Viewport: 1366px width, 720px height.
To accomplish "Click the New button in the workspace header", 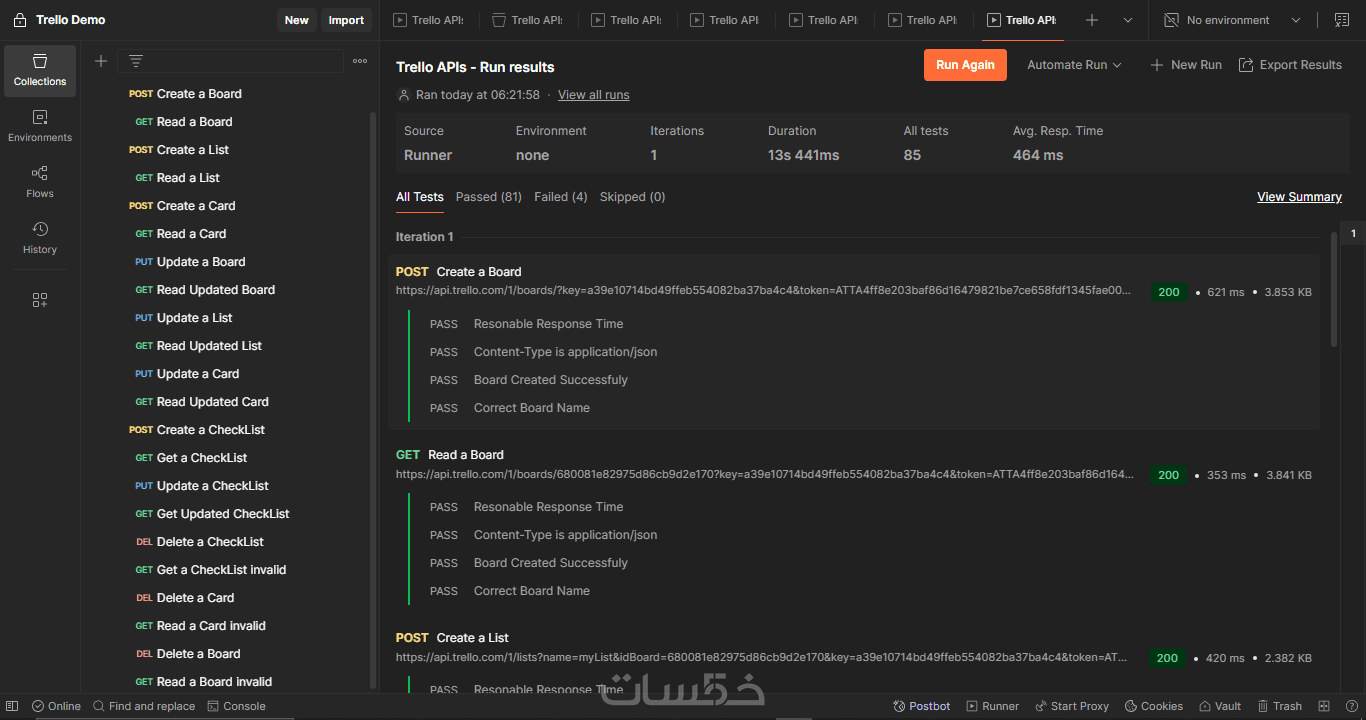I will [x=297, y=20].
